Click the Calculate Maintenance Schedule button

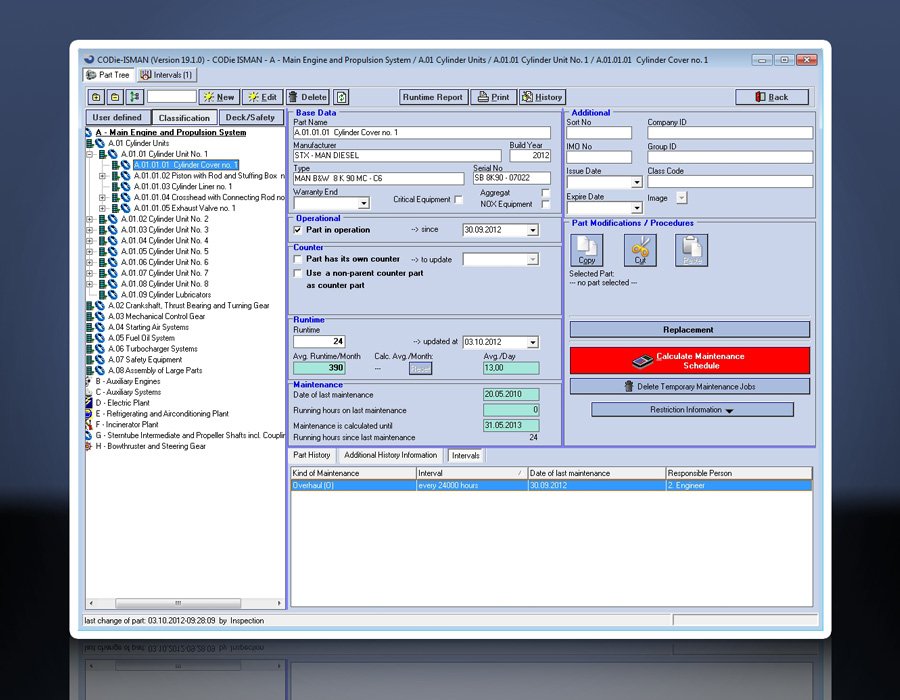[x=689, y=361]
